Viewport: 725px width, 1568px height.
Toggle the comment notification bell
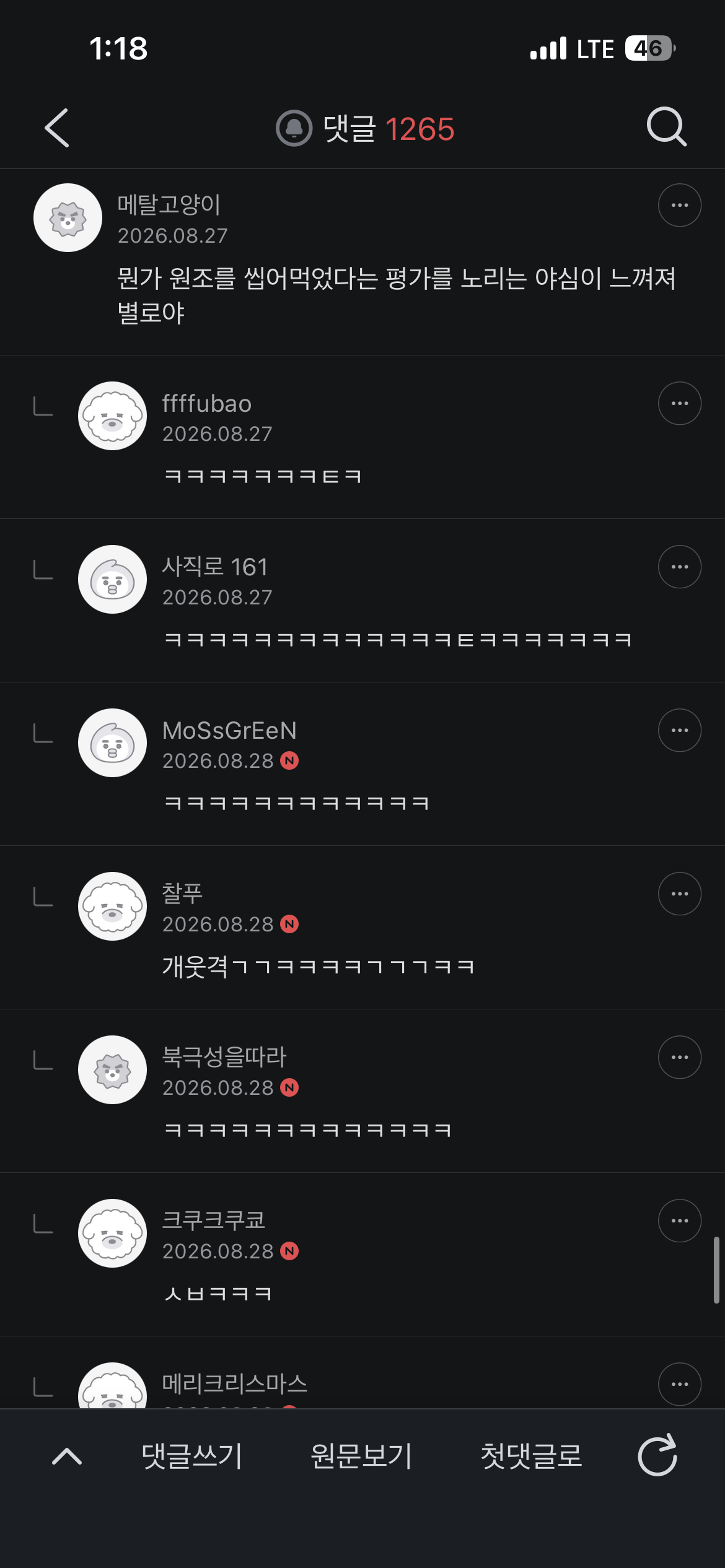click(294, 128)
